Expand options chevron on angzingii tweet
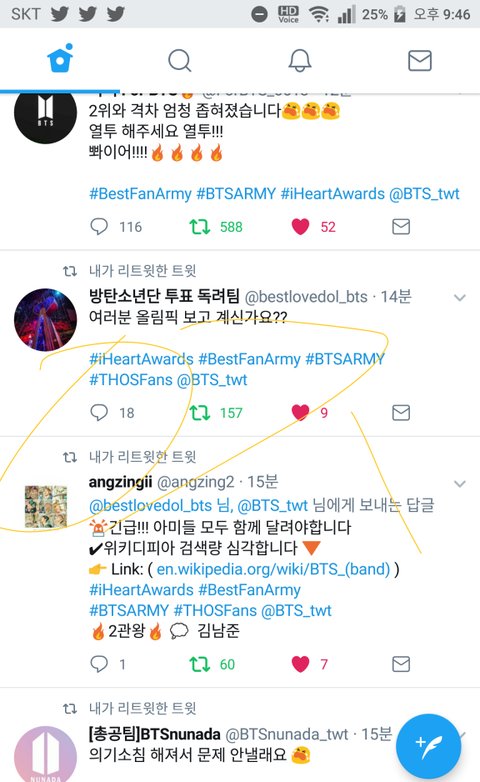This screenshot has height=782, width=480. click(x=460, y=484)
